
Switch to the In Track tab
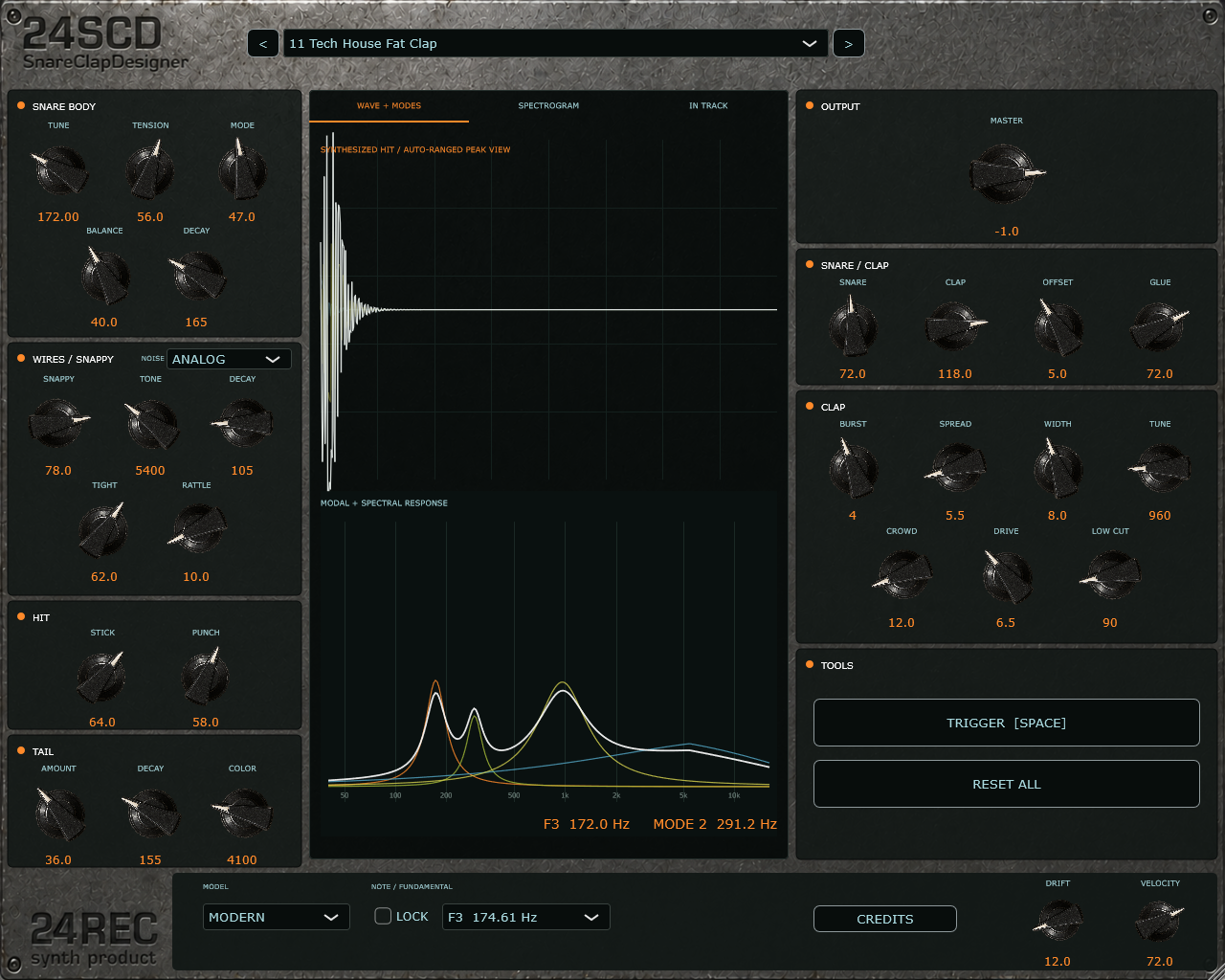click(708, 106)
